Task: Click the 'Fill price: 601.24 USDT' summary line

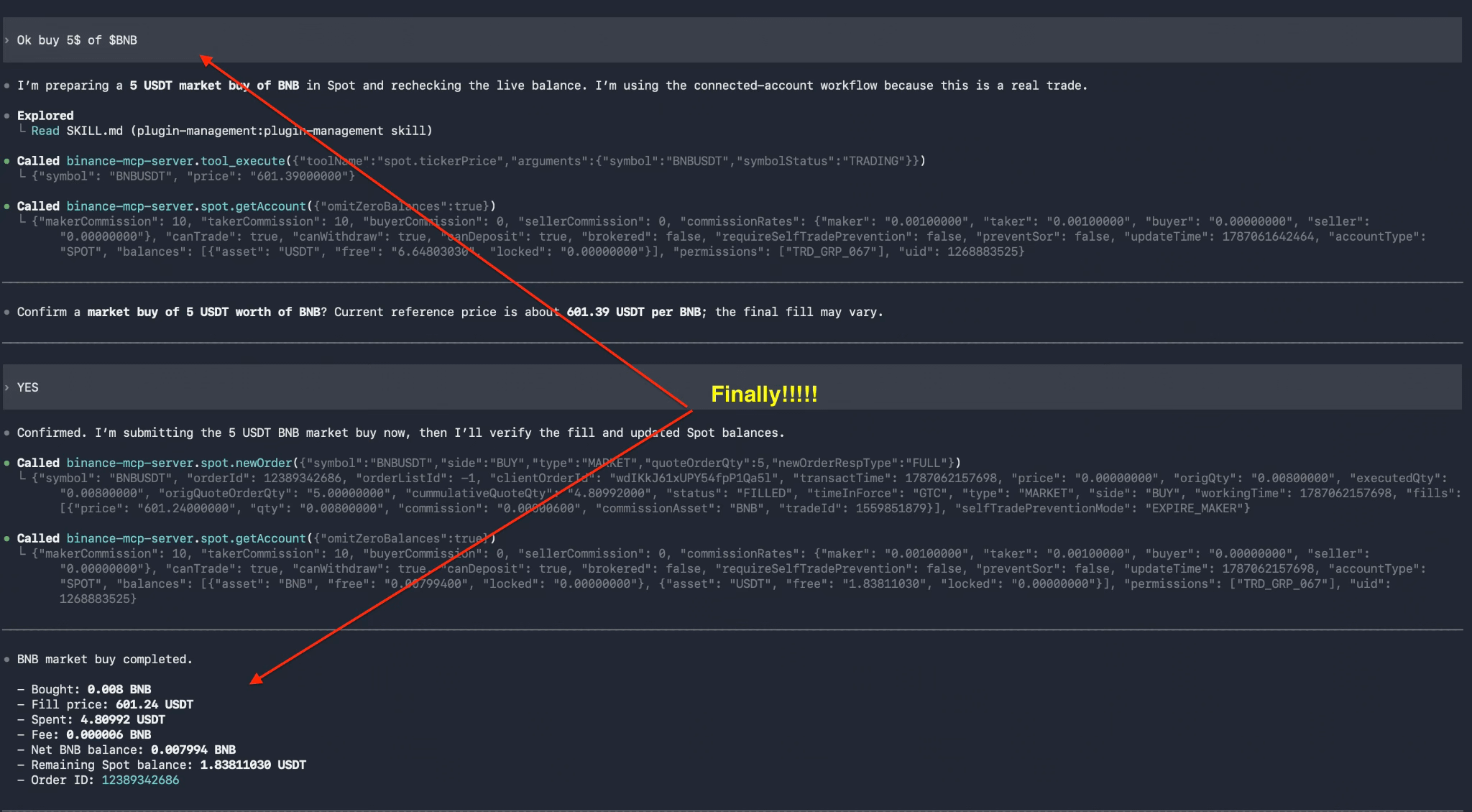Action: 105,704
